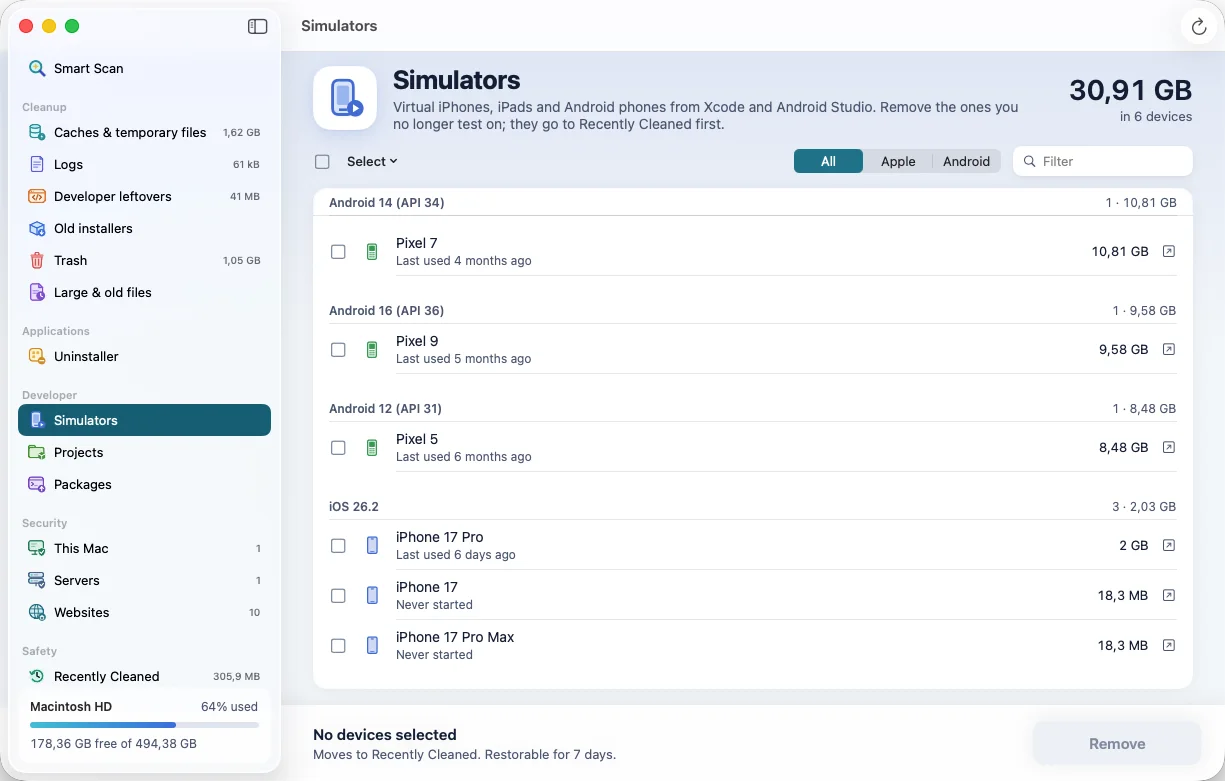Expand the Select dropdown menu
Screen dimensions: 1225x781
point(372,161)
